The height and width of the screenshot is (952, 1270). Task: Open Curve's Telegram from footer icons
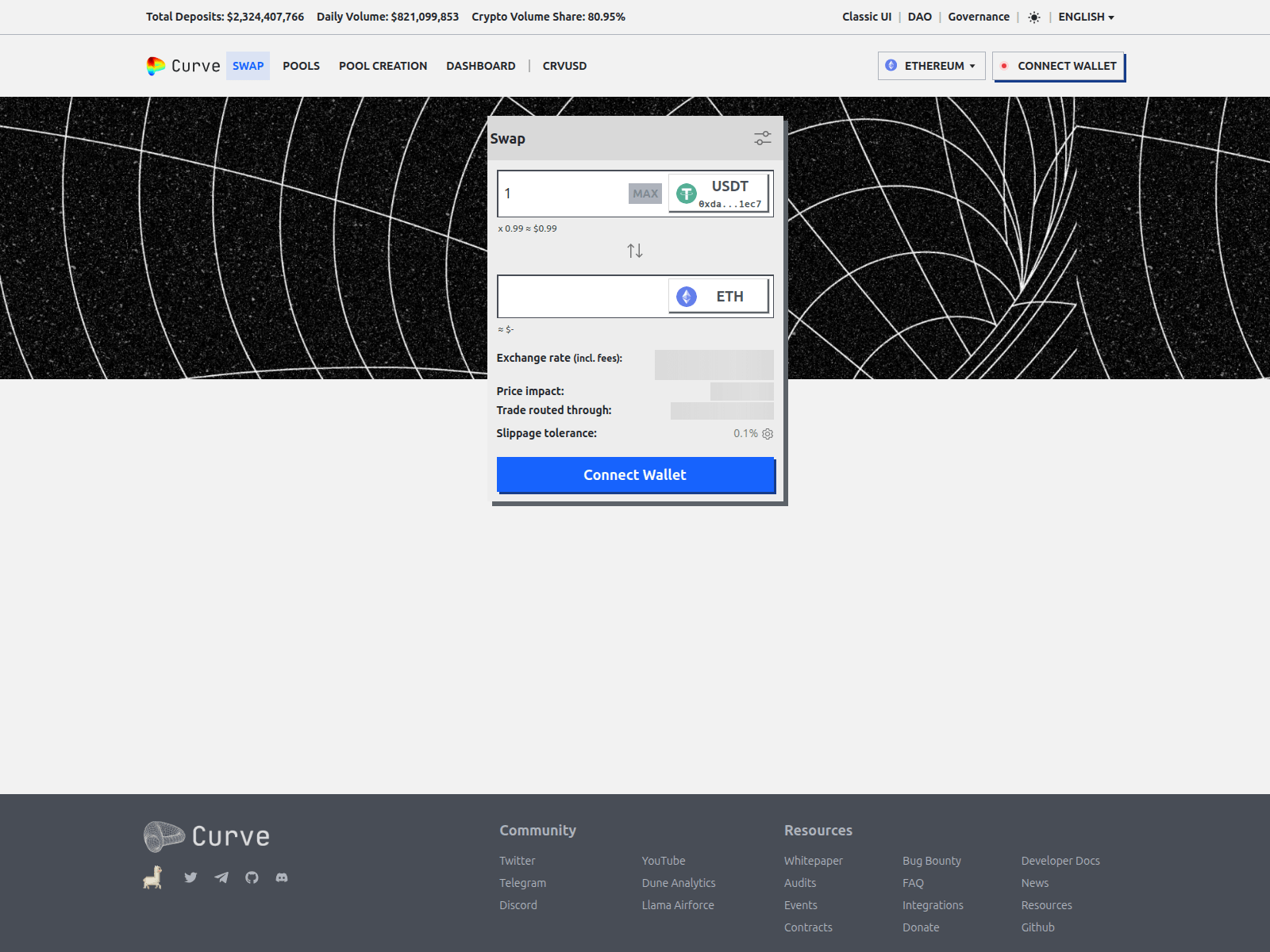(221, 877)
